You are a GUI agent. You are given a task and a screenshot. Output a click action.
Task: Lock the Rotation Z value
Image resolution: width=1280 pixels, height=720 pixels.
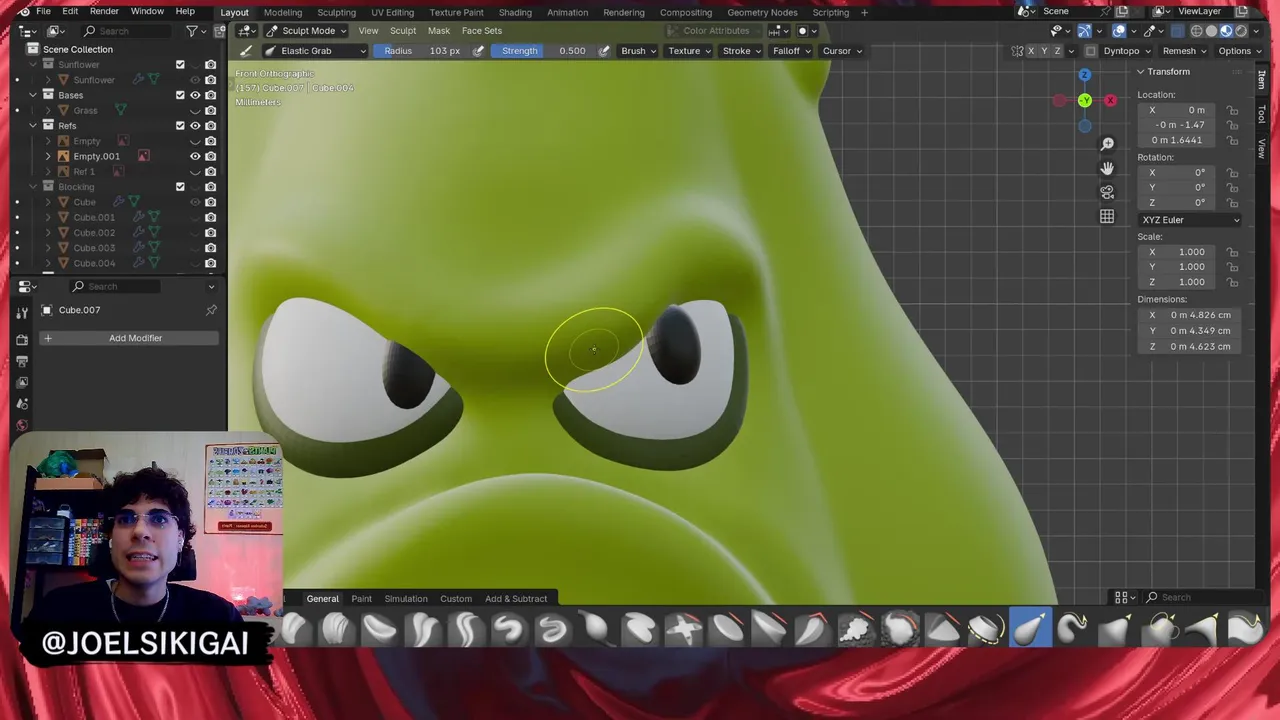click(x=1233, y=203)
